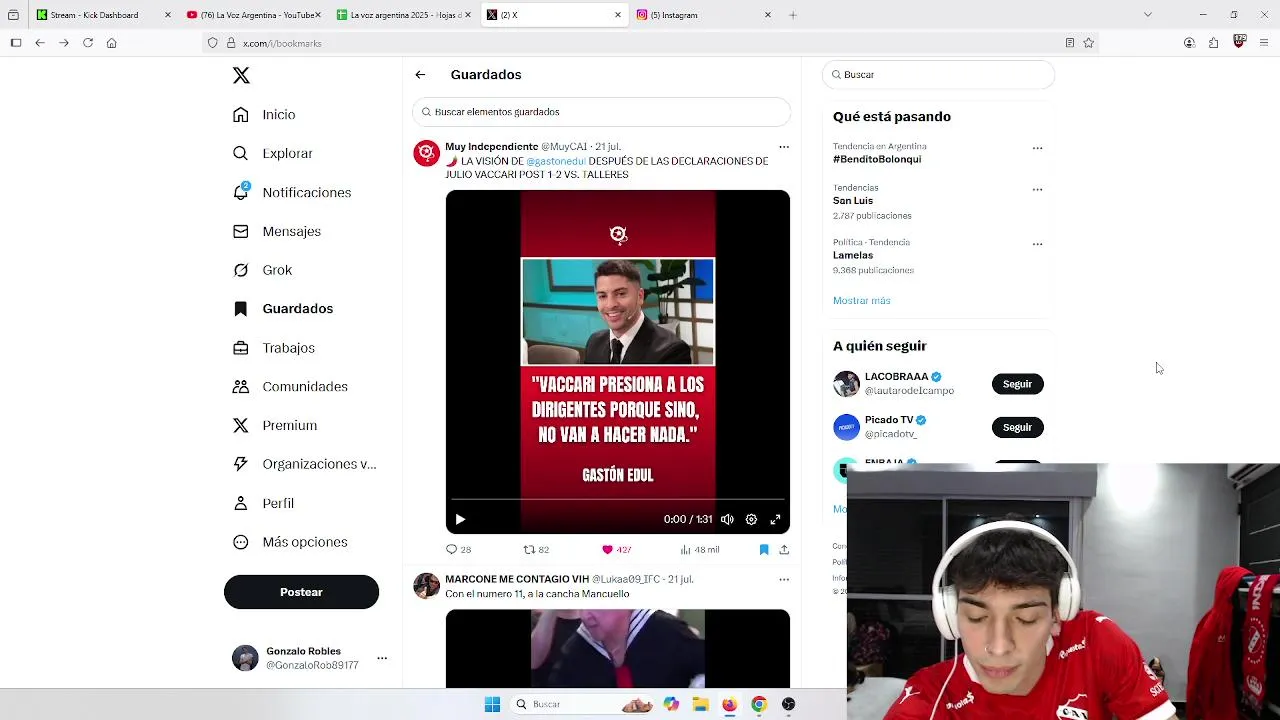
Task: Open Inicio home page
Action: pyautogui.click(x=264, y=114)
